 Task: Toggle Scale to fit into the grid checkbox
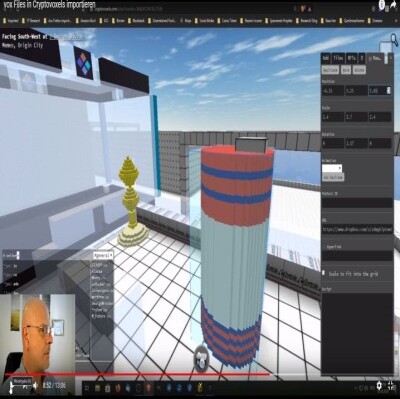point(323,273)
